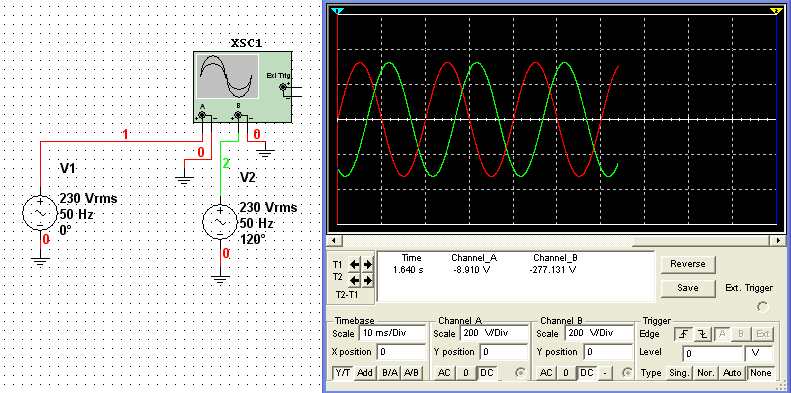The image size is (791, 393).
Task: Select falling edge trigger icon
Action: point(703,334)
